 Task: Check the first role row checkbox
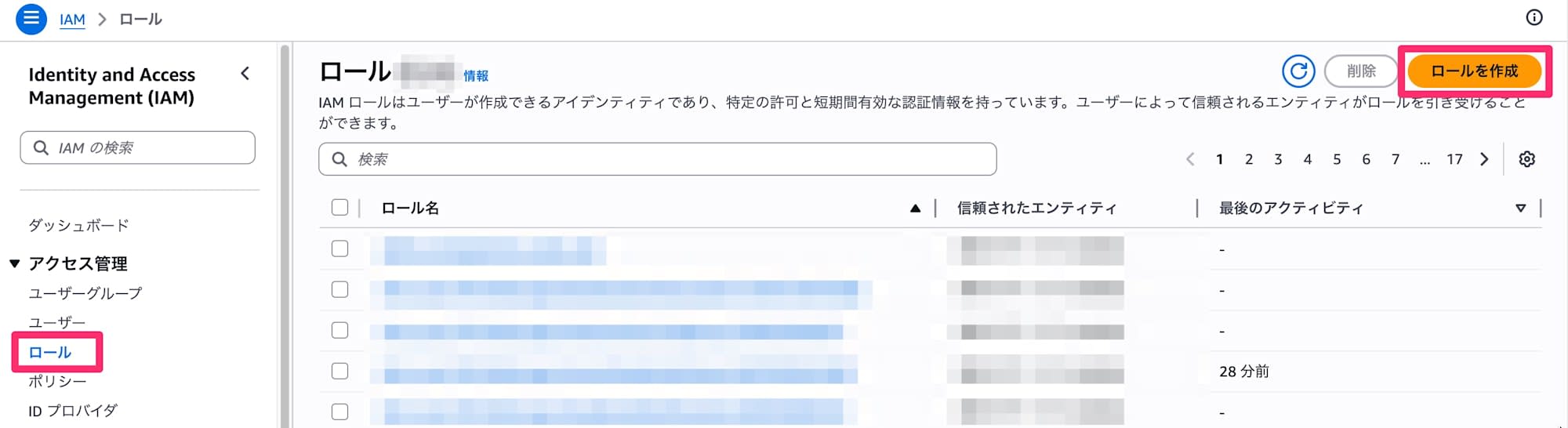pyautogui.click(x=339, y=248)
